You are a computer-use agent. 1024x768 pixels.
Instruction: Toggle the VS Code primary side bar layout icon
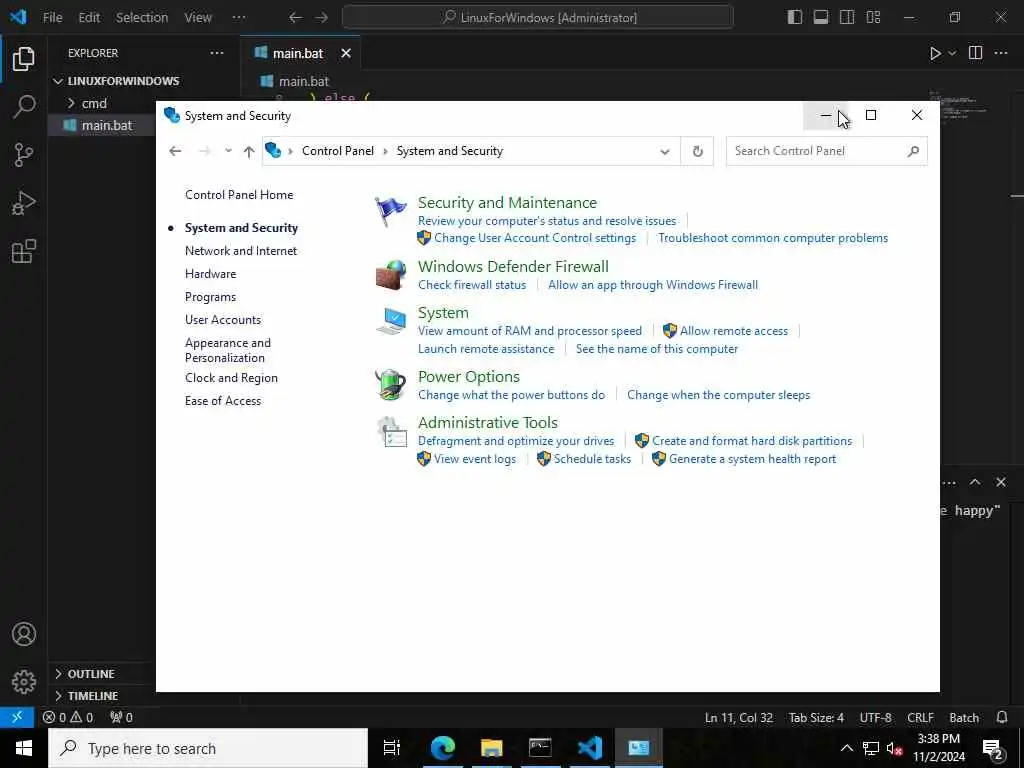795,17
